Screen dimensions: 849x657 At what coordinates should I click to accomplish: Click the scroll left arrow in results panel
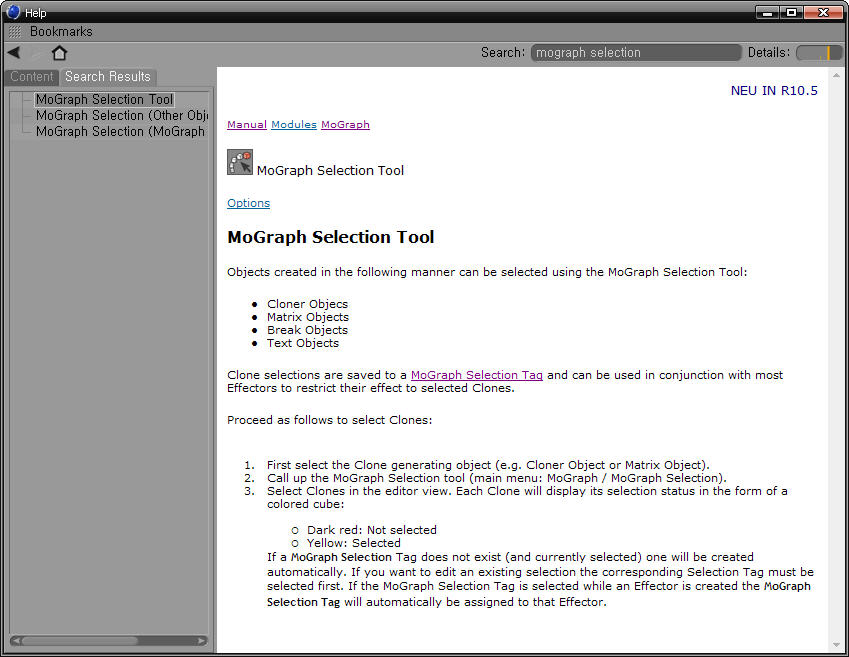[x=16, y=641]
